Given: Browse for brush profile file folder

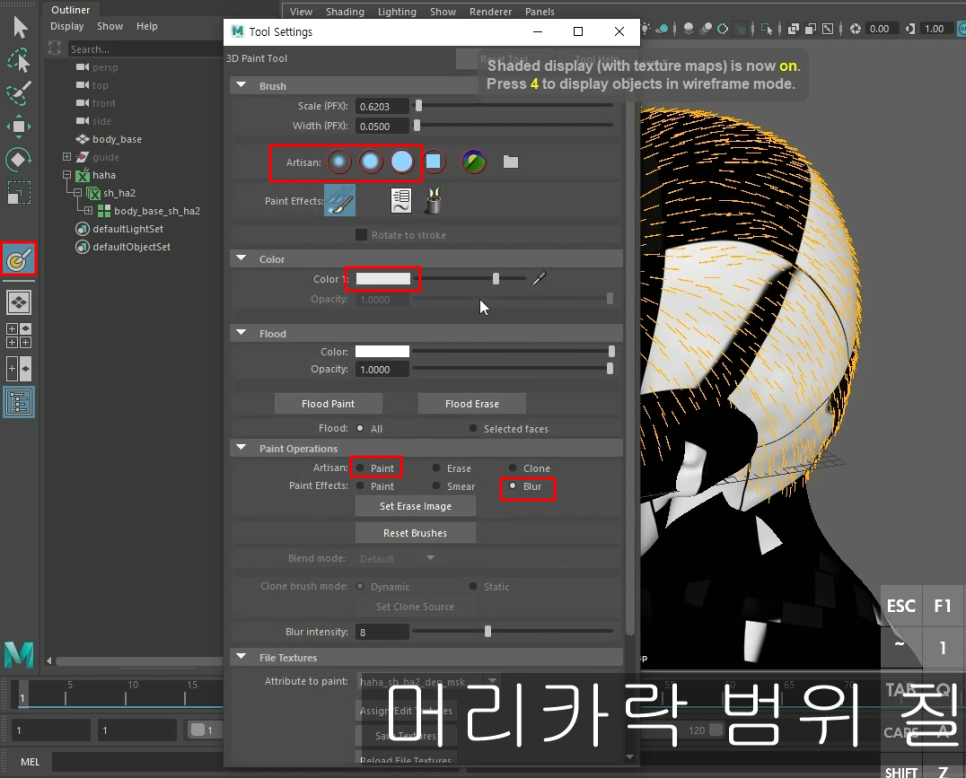Looking at the screenshot, I should [511, 162].
